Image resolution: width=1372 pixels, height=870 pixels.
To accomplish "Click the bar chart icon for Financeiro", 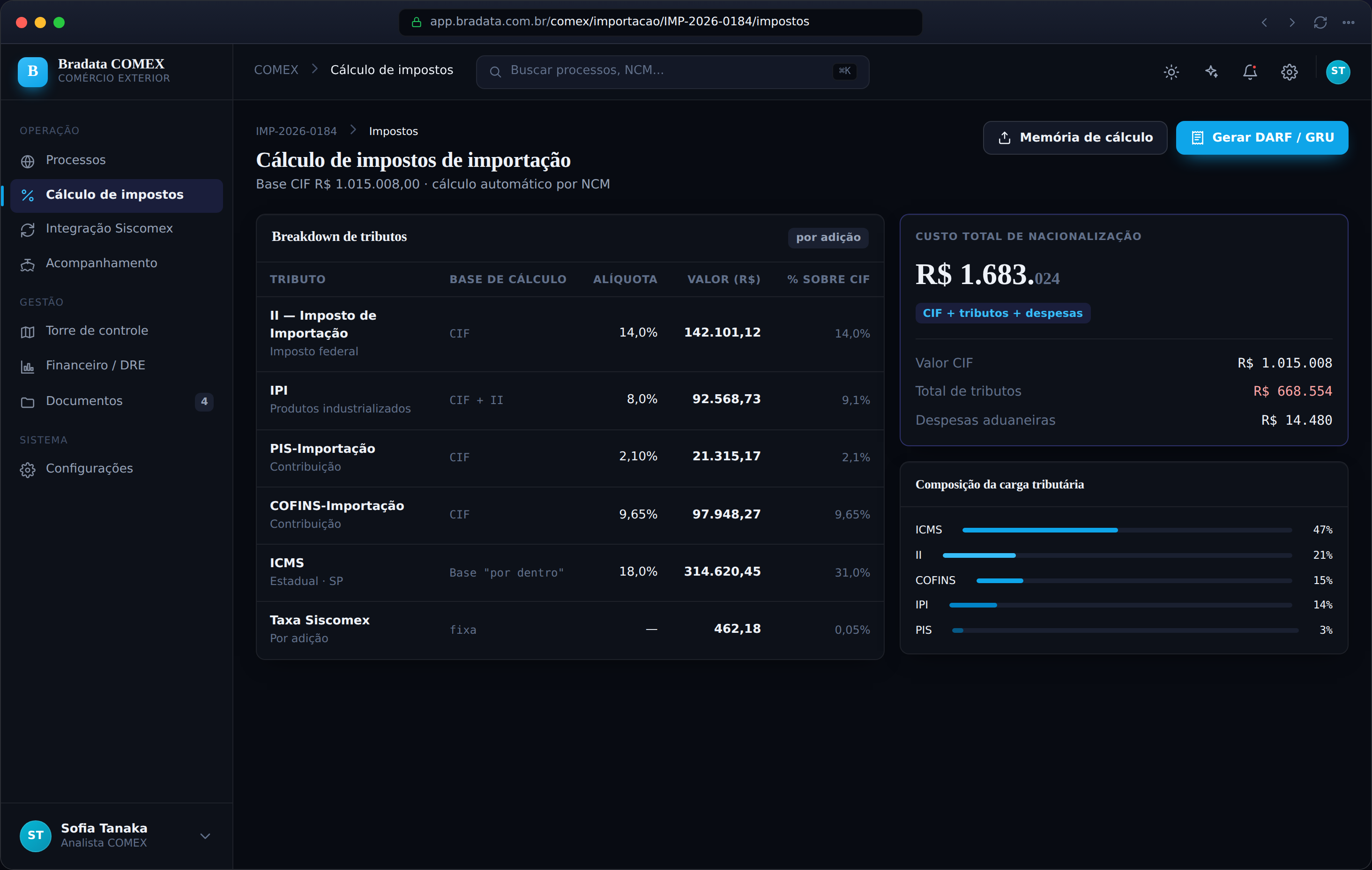I will pos(27,367).
